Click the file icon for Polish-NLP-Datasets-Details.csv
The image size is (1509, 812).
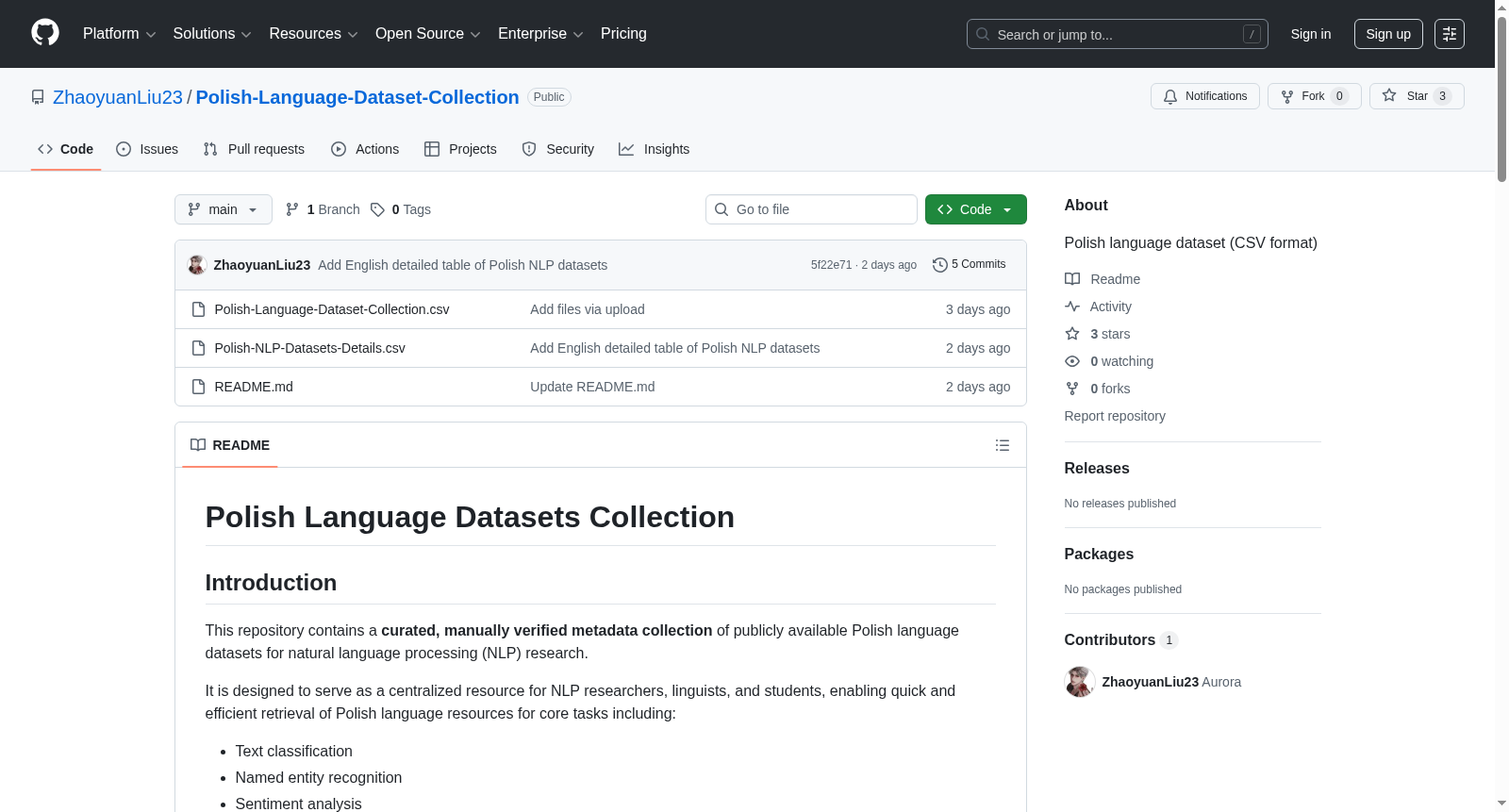click(198, 348)
